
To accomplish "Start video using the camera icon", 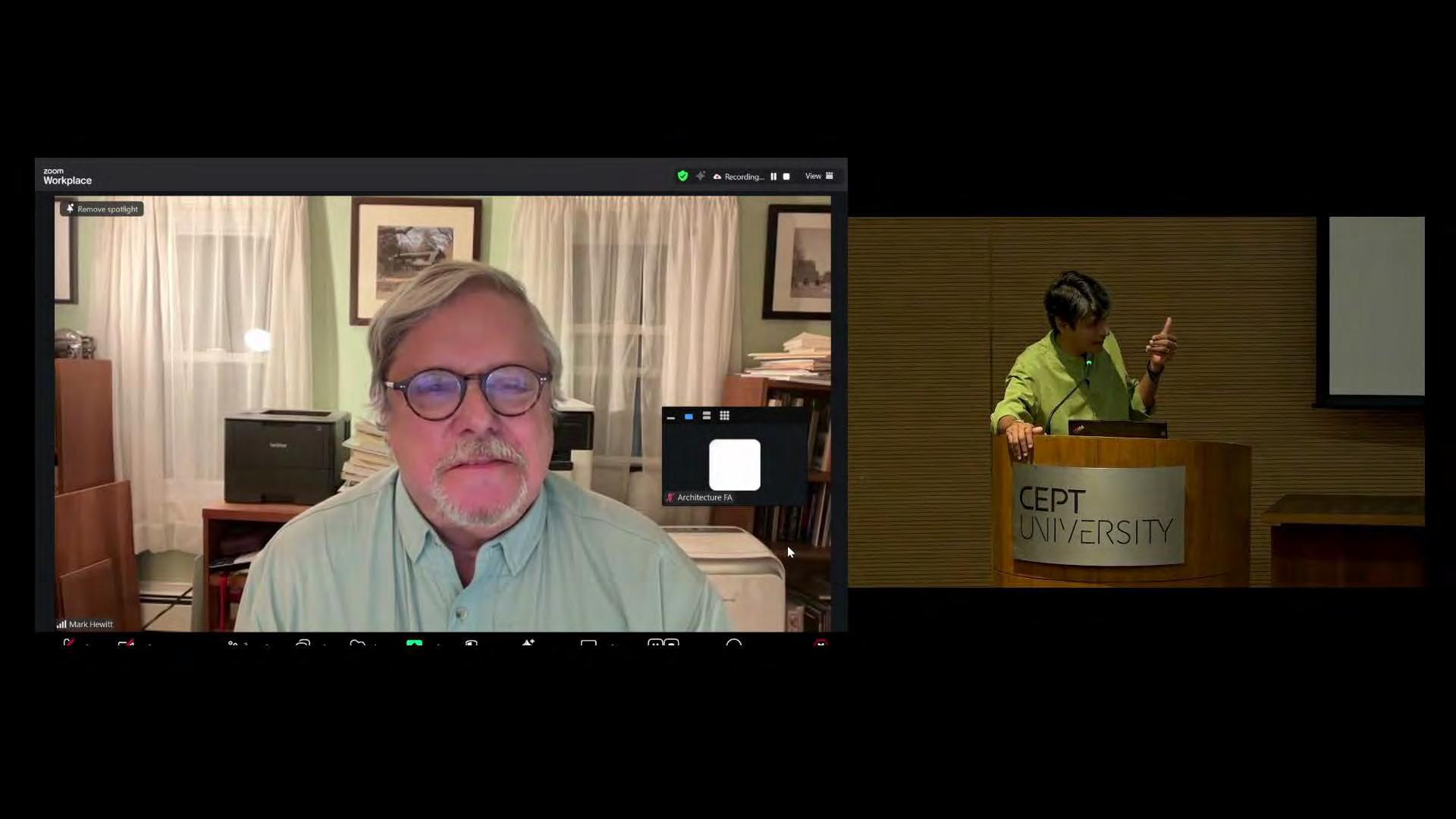I will pos(126,643).
